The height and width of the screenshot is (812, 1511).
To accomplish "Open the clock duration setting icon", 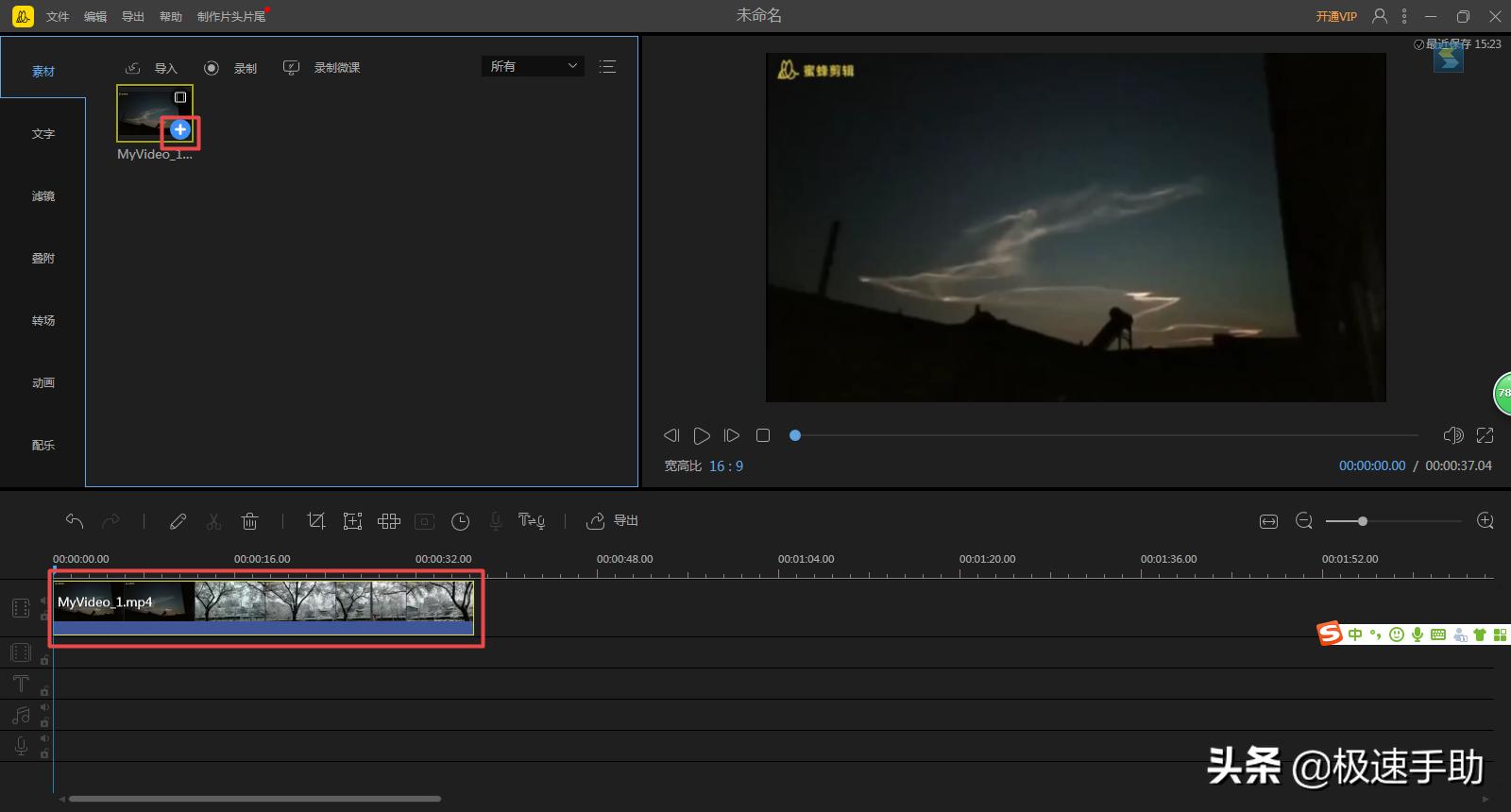I will coord(460,521).
